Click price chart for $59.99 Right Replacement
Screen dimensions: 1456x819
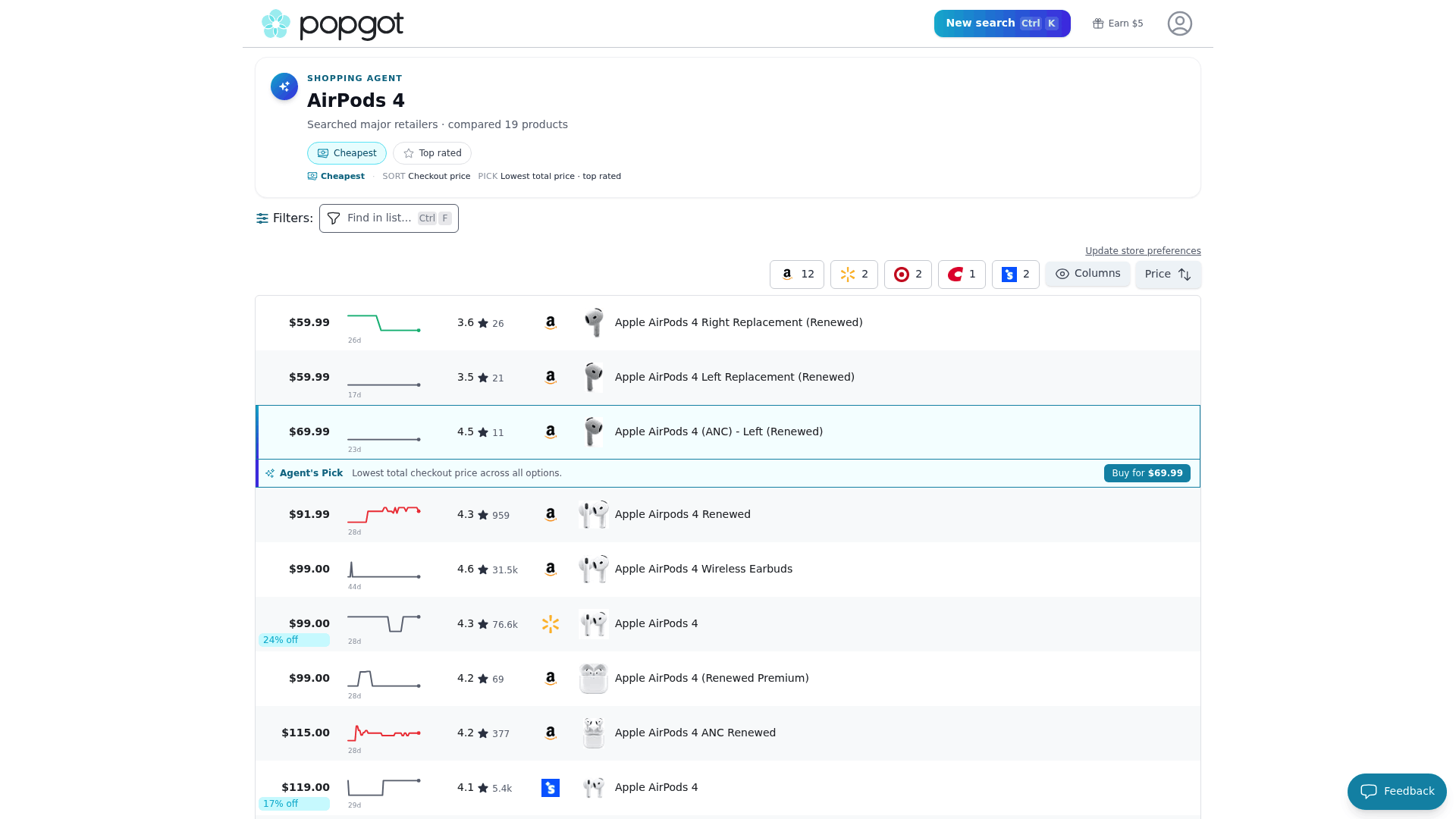click(x=384, y=323)
